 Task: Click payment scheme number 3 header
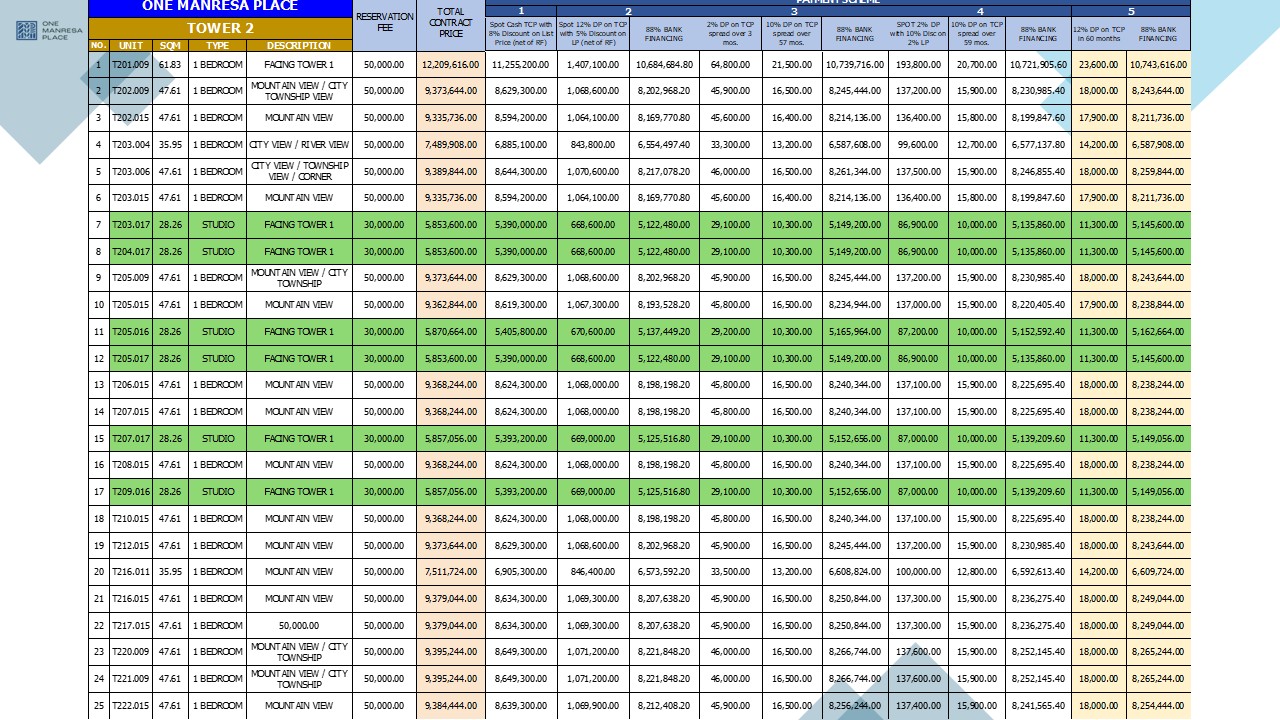[792, 11]
